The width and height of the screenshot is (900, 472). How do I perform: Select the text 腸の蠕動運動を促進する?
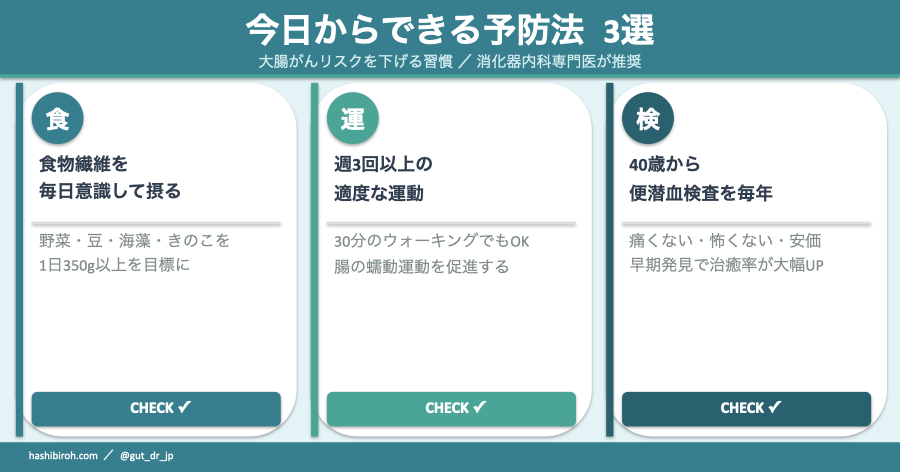[x=421, y=266]
